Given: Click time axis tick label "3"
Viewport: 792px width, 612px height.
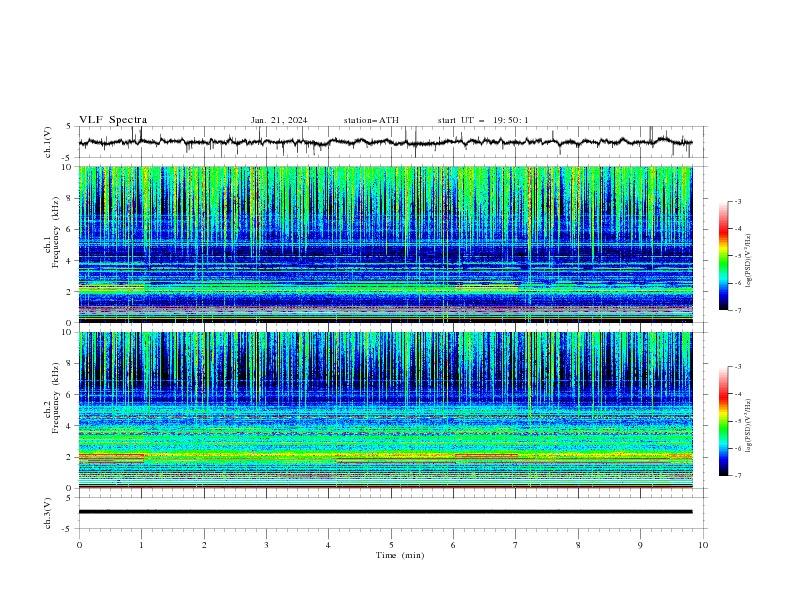Looking at the screenshot, I should tap(266, 545).
